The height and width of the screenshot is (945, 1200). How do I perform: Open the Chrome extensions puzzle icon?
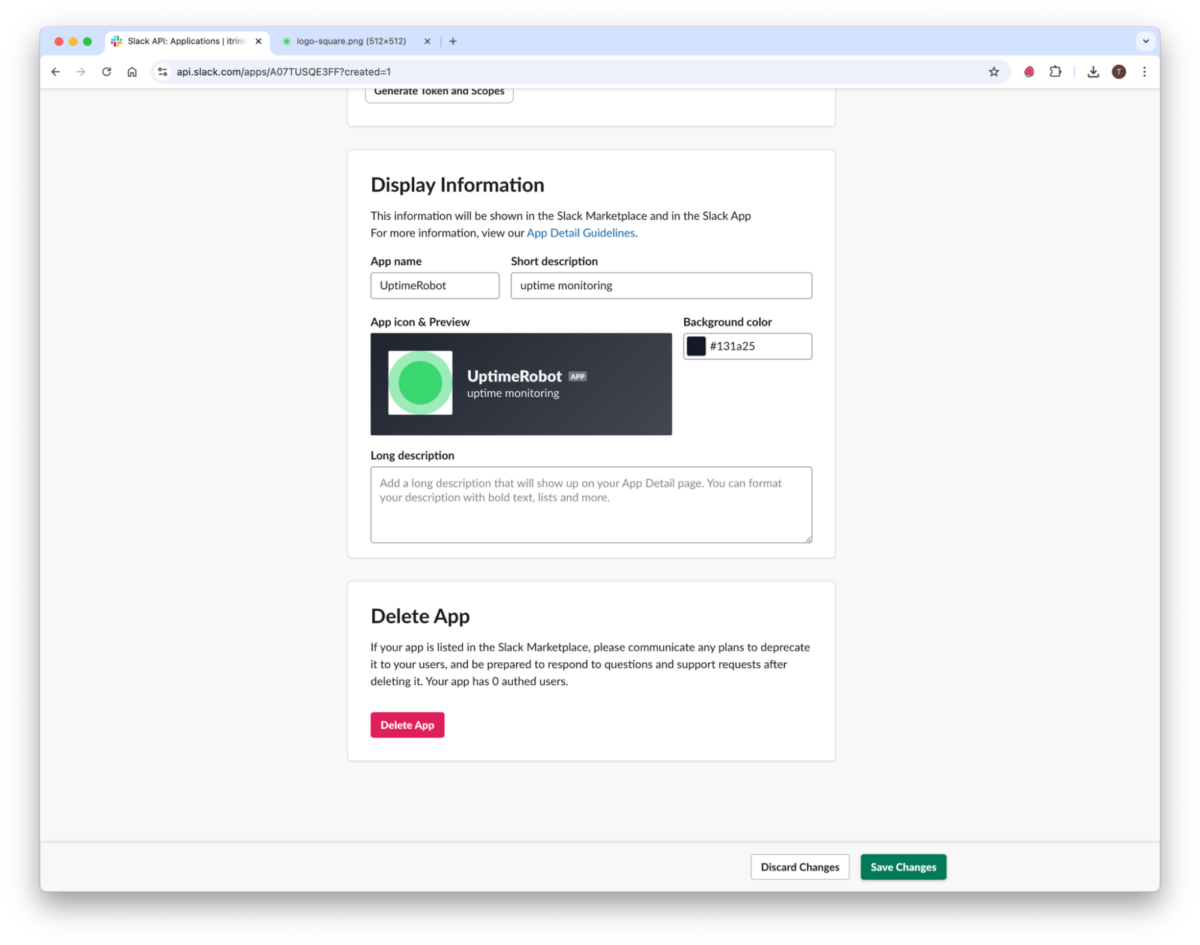pos(1055,71)
